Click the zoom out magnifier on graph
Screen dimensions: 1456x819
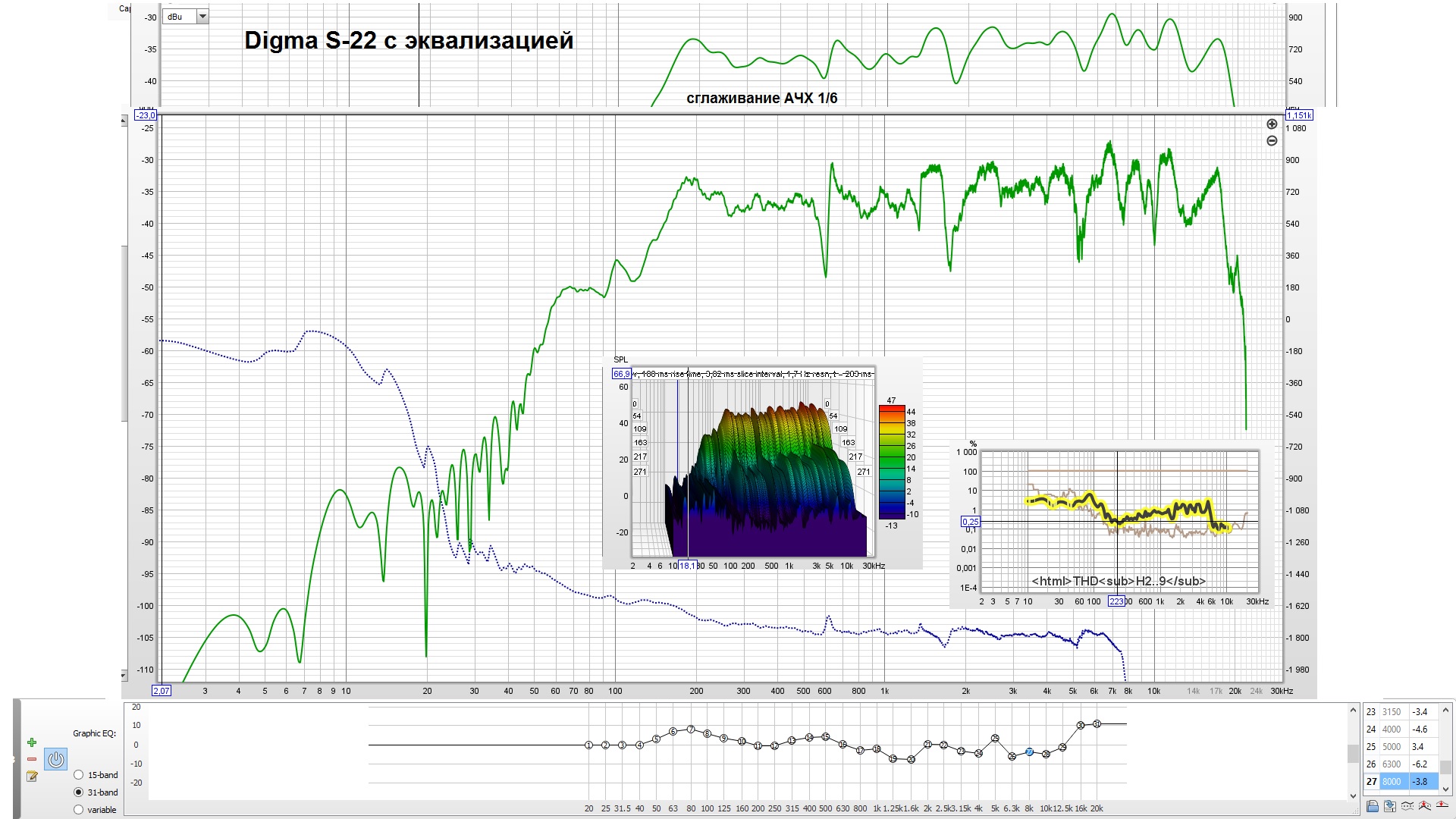[x=1272, y=141]
